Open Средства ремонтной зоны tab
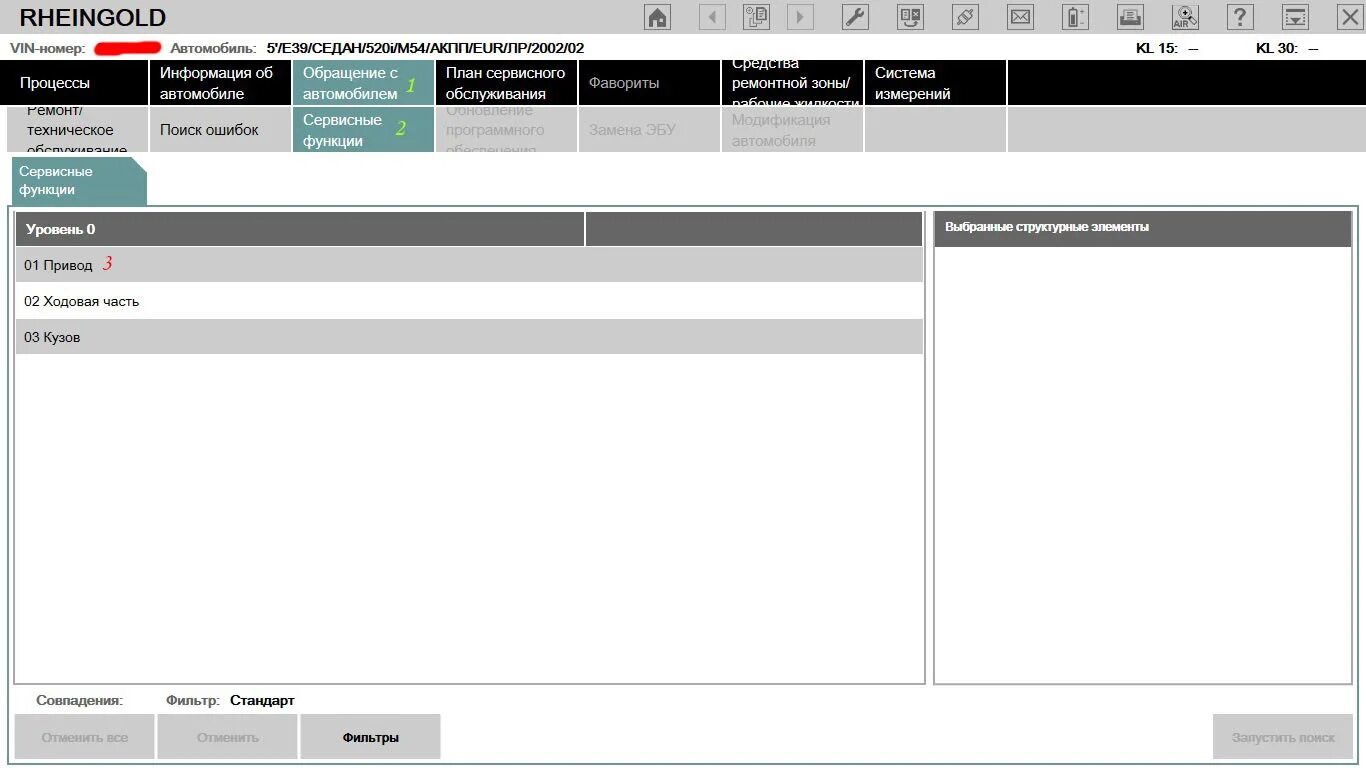 pyautogui.click(x=792, y=83)
